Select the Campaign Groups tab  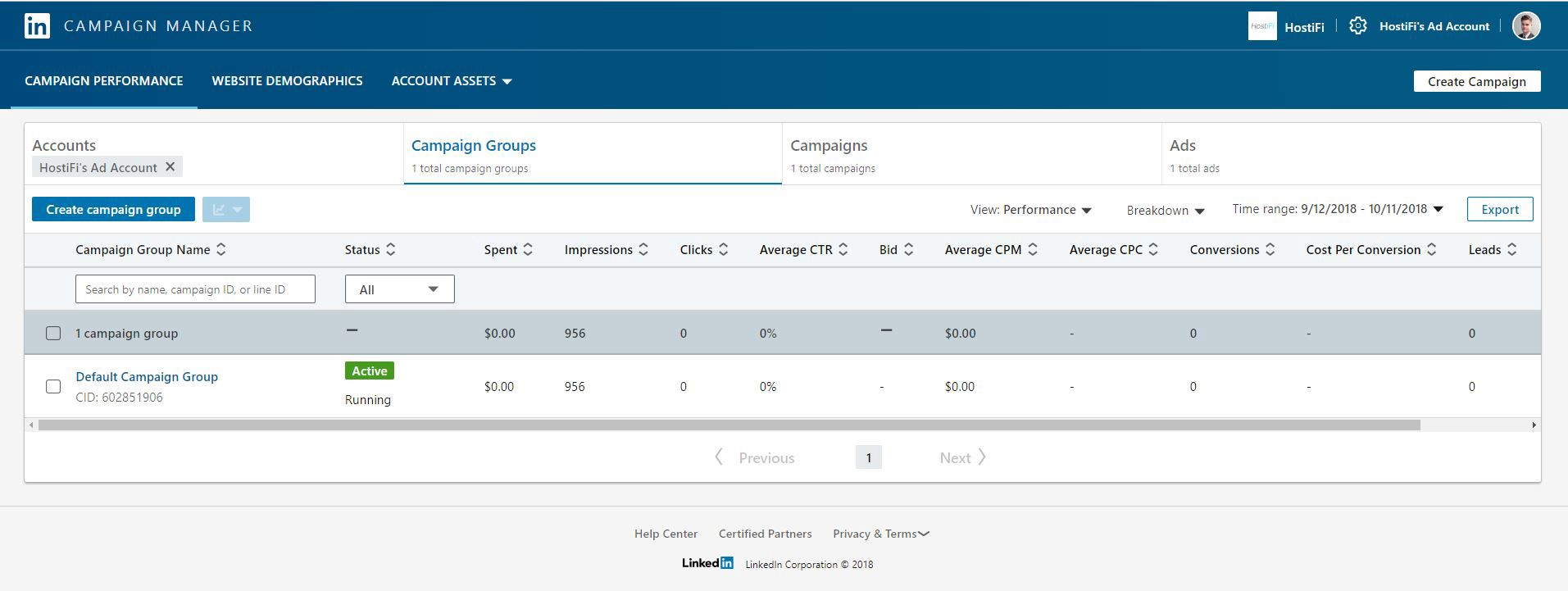click(x=593, y=154)
